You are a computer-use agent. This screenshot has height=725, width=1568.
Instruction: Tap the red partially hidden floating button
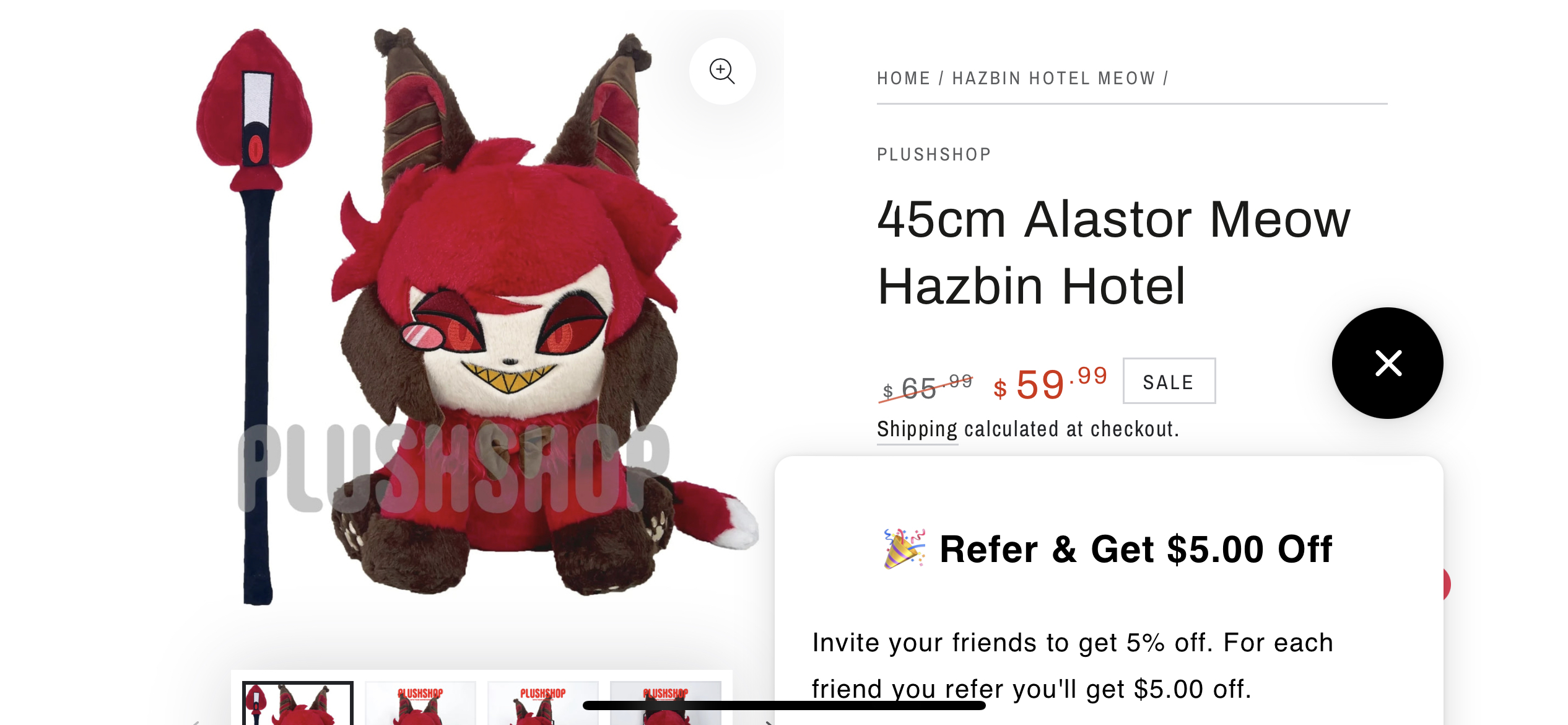click(1447, 584)
